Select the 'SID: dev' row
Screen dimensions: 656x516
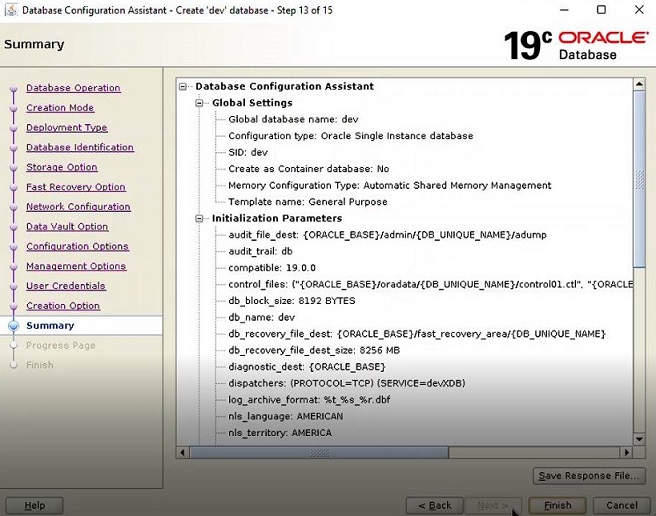[248, 153]
